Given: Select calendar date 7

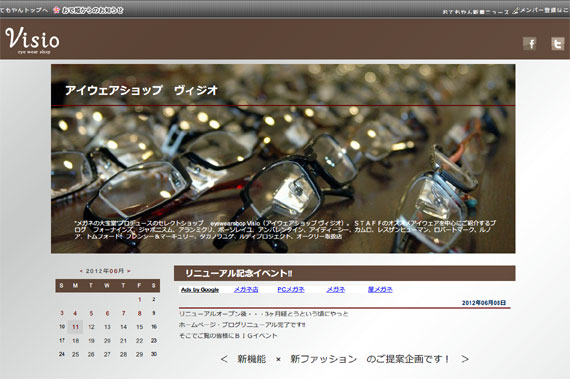Looking at the screenshot, I should [x=124, y=313].
